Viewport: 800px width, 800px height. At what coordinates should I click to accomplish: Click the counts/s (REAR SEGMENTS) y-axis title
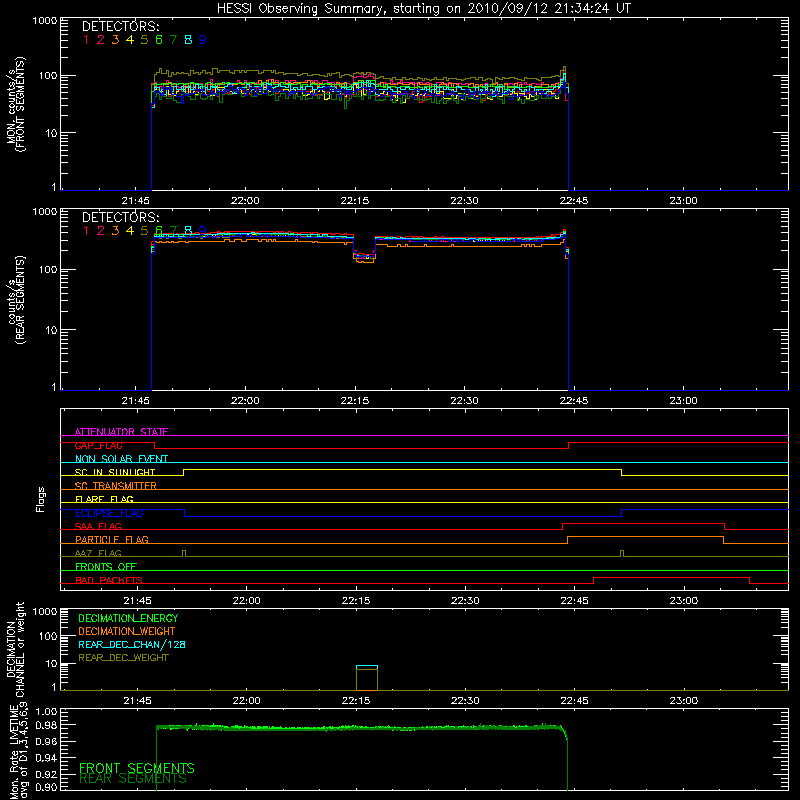click(15, 300)
